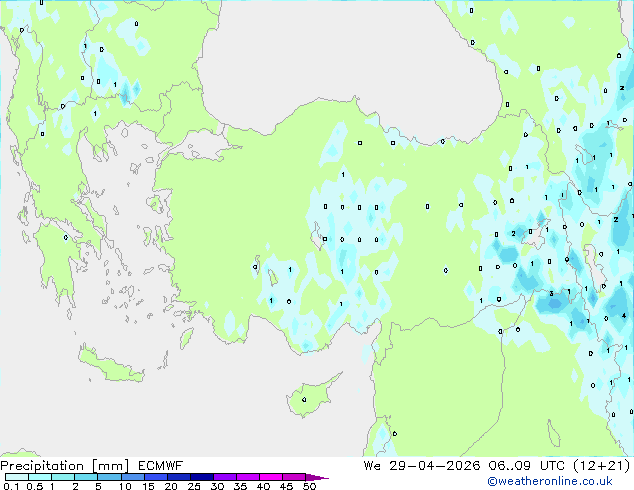Click the 'Precipitation [mm]' title text
The height and width of the screenshot is (490, 634).
coord(65,466)
